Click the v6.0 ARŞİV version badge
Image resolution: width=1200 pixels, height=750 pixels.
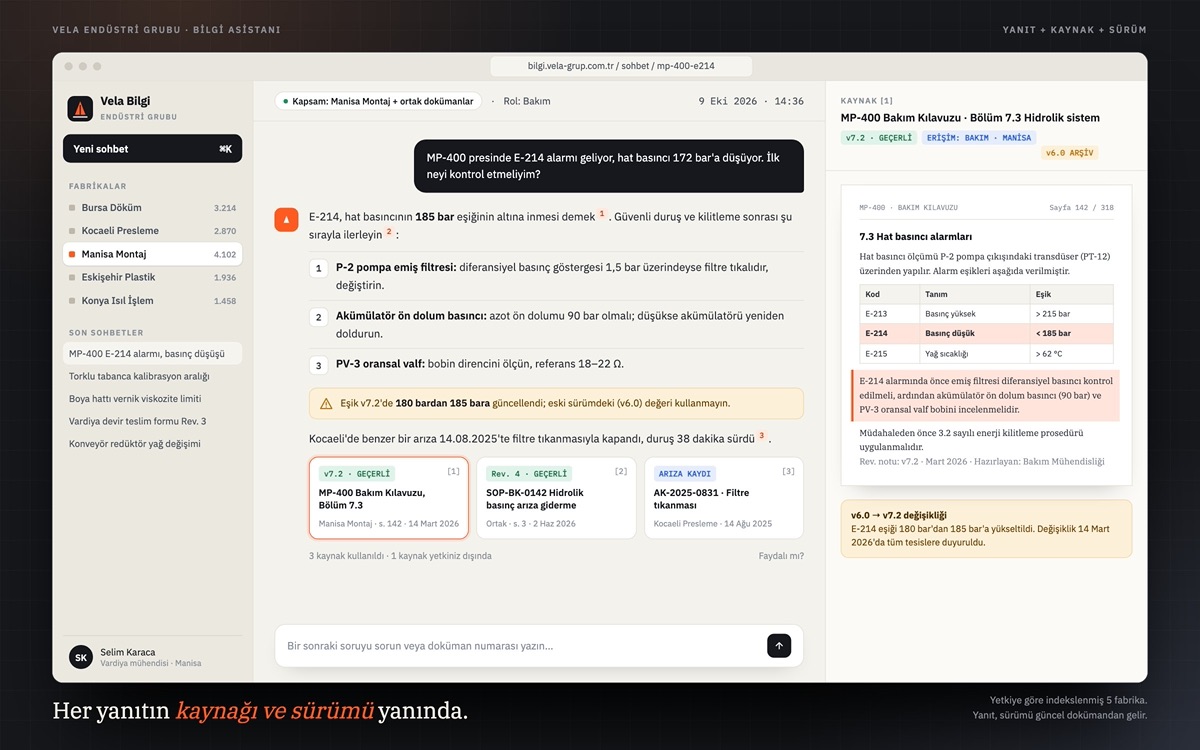[1070, 153]
